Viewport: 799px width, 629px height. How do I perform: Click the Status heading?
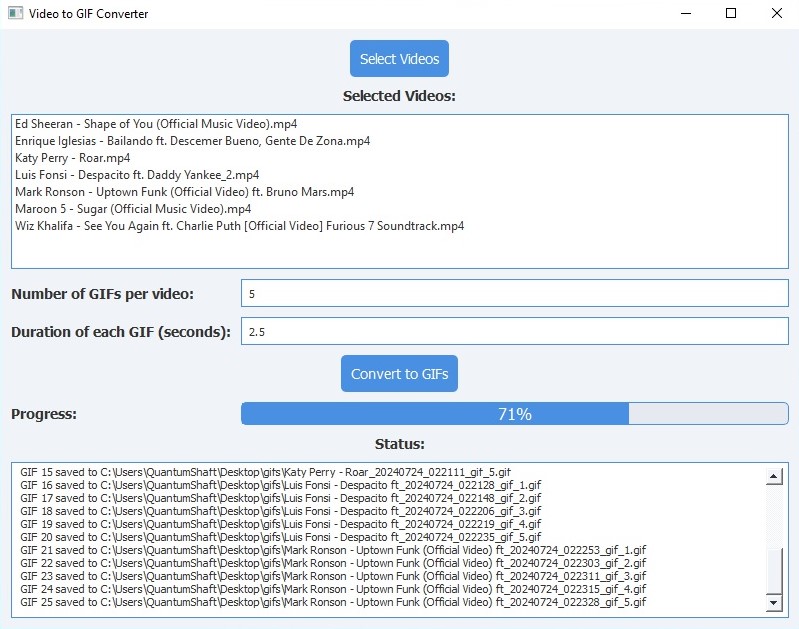pyautogui.click(x=400, y=444)
